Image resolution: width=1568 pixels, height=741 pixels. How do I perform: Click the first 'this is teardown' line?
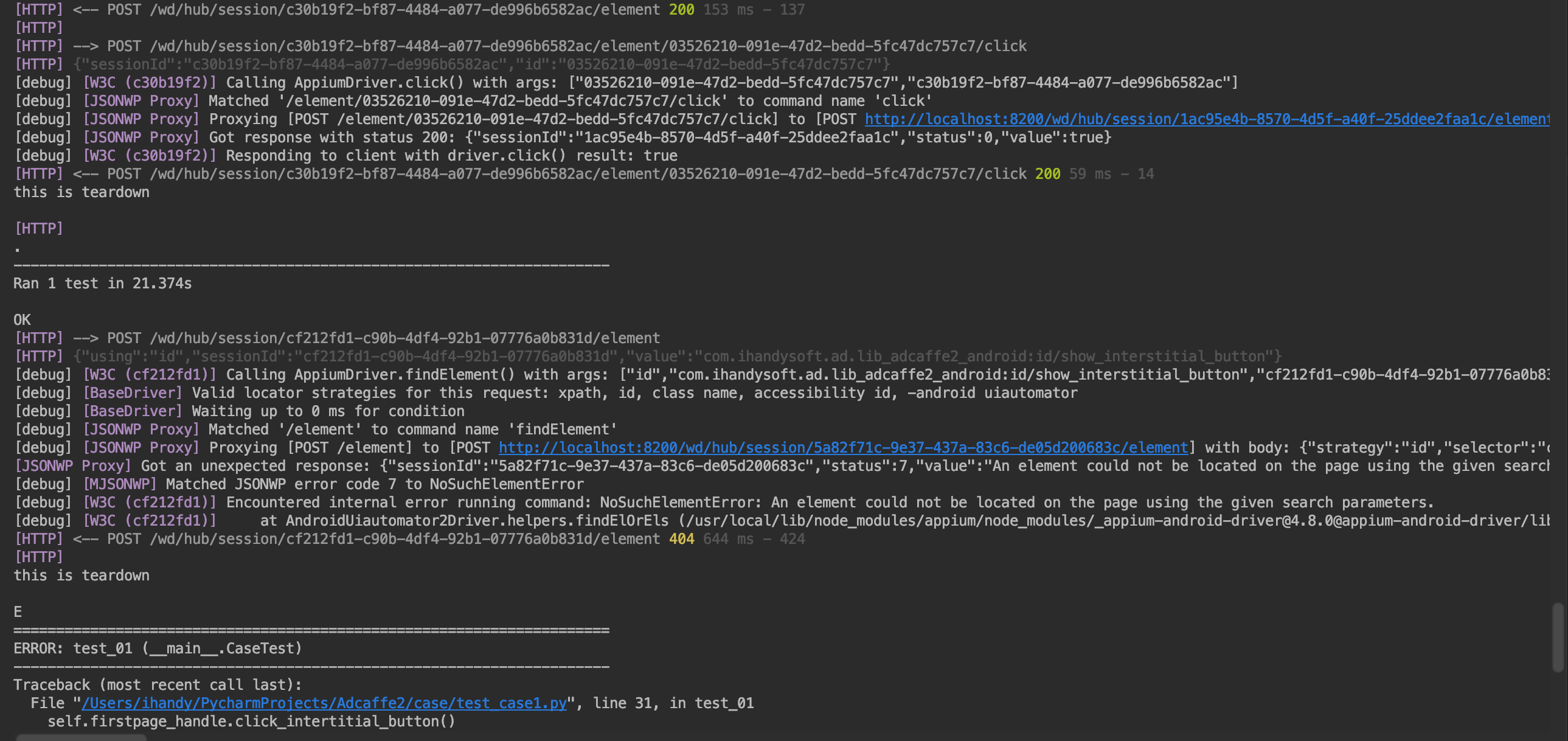82,192
